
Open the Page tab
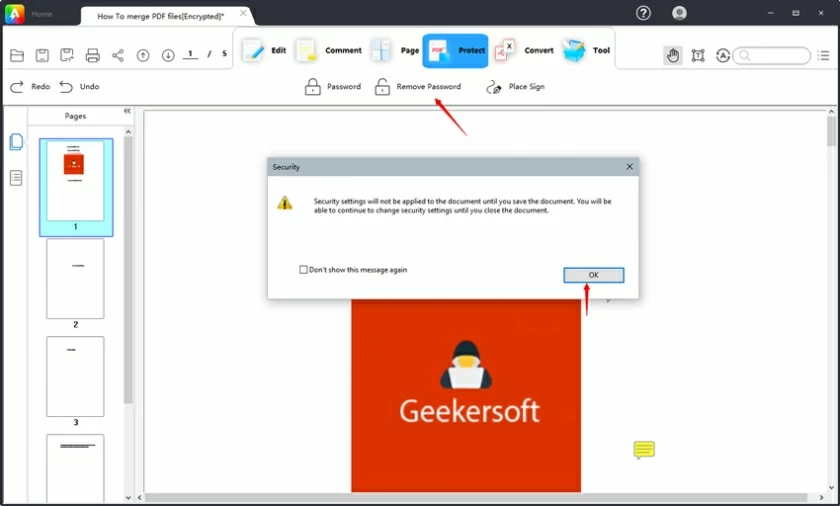(395, 50)
